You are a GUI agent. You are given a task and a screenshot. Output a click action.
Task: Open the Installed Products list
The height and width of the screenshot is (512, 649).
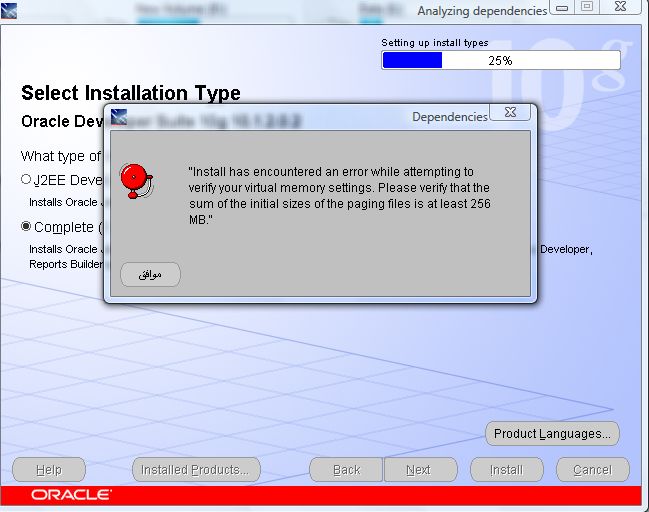pos(196,470)
